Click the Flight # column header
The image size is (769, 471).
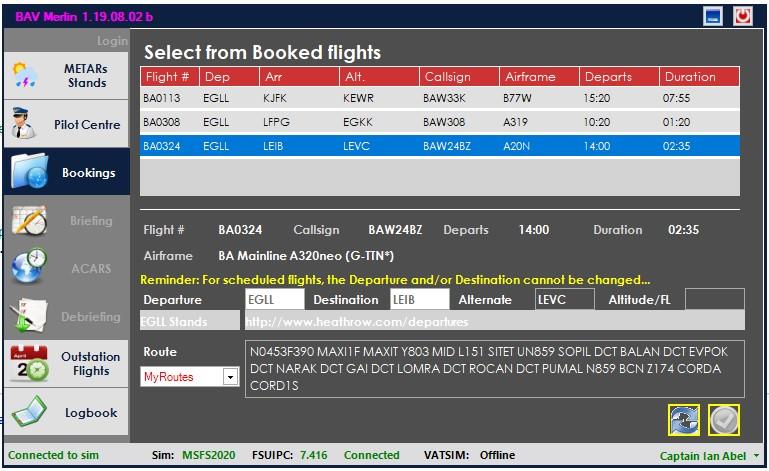pyautogui.click(x=170, y=77)
